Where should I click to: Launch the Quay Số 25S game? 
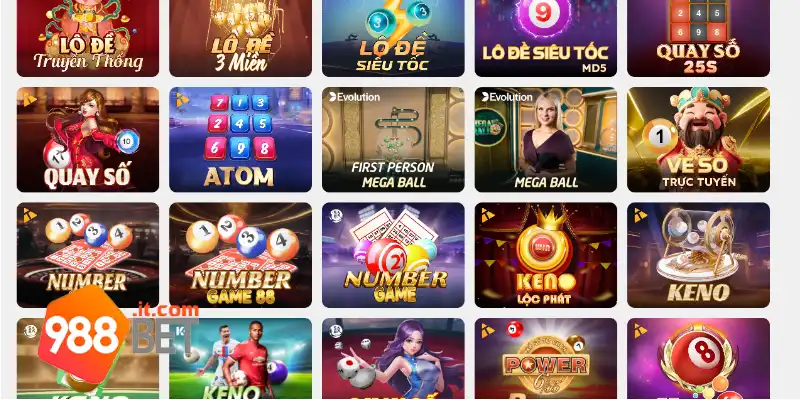(x=698, y=38)
